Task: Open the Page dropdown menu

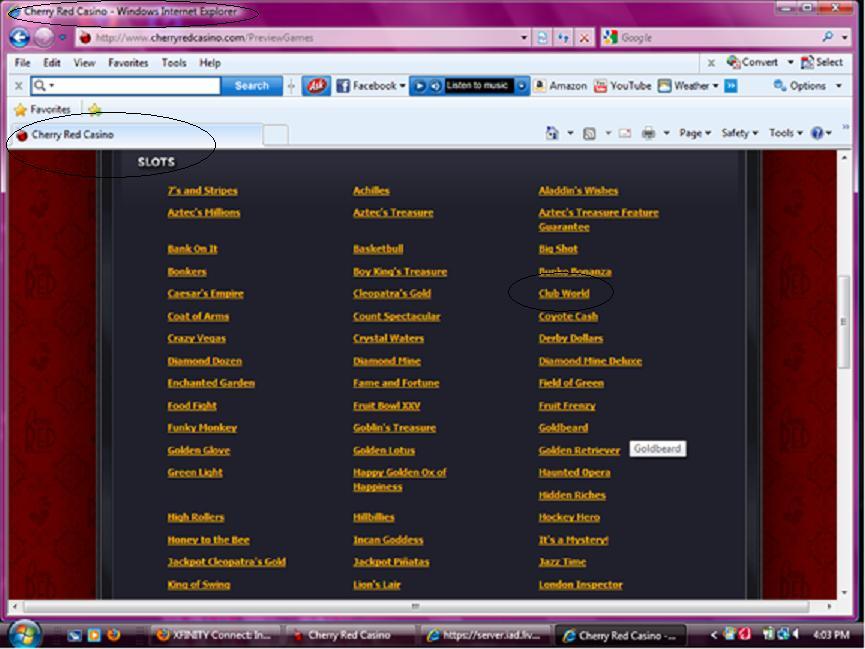Action: tap(694, 133)
